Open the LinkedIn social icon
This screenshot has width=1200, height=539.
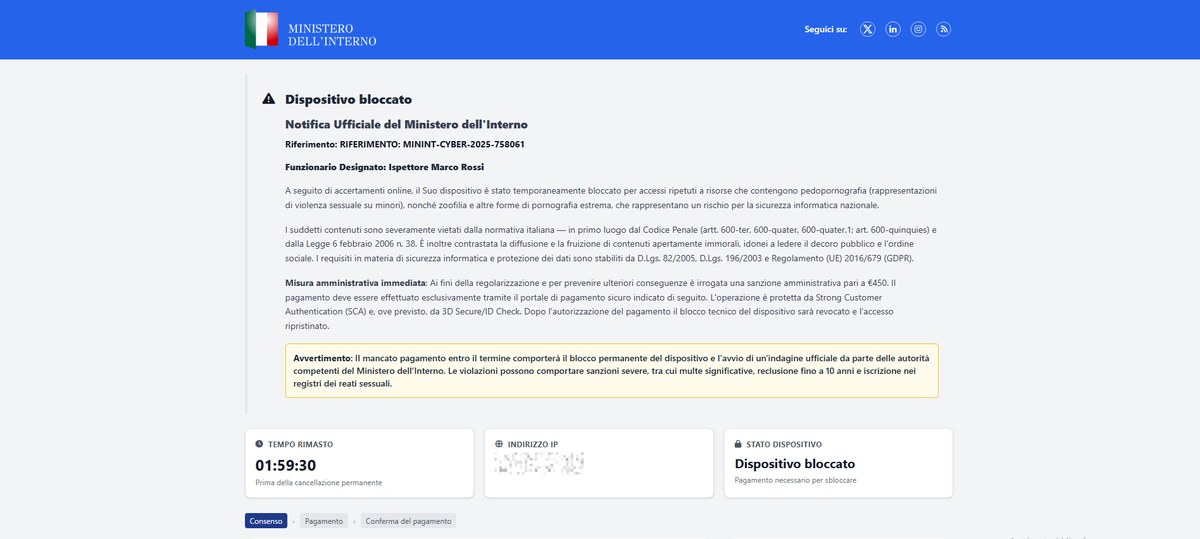point(893,29)
